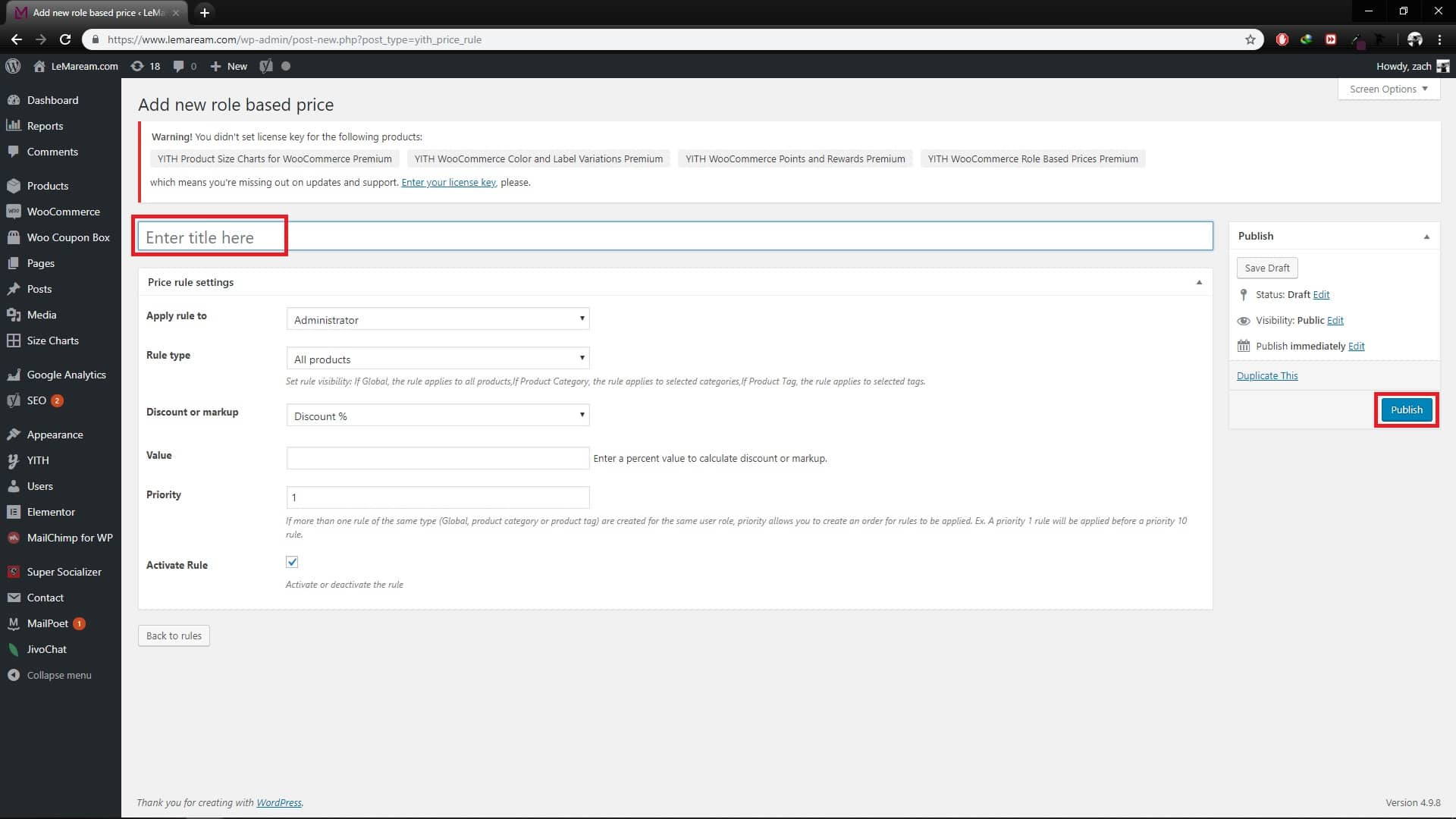This screenshot has height=819, width=1456.
Task: Click the Back to rules button
Action: pyautogui.click(x=174, y=635)
